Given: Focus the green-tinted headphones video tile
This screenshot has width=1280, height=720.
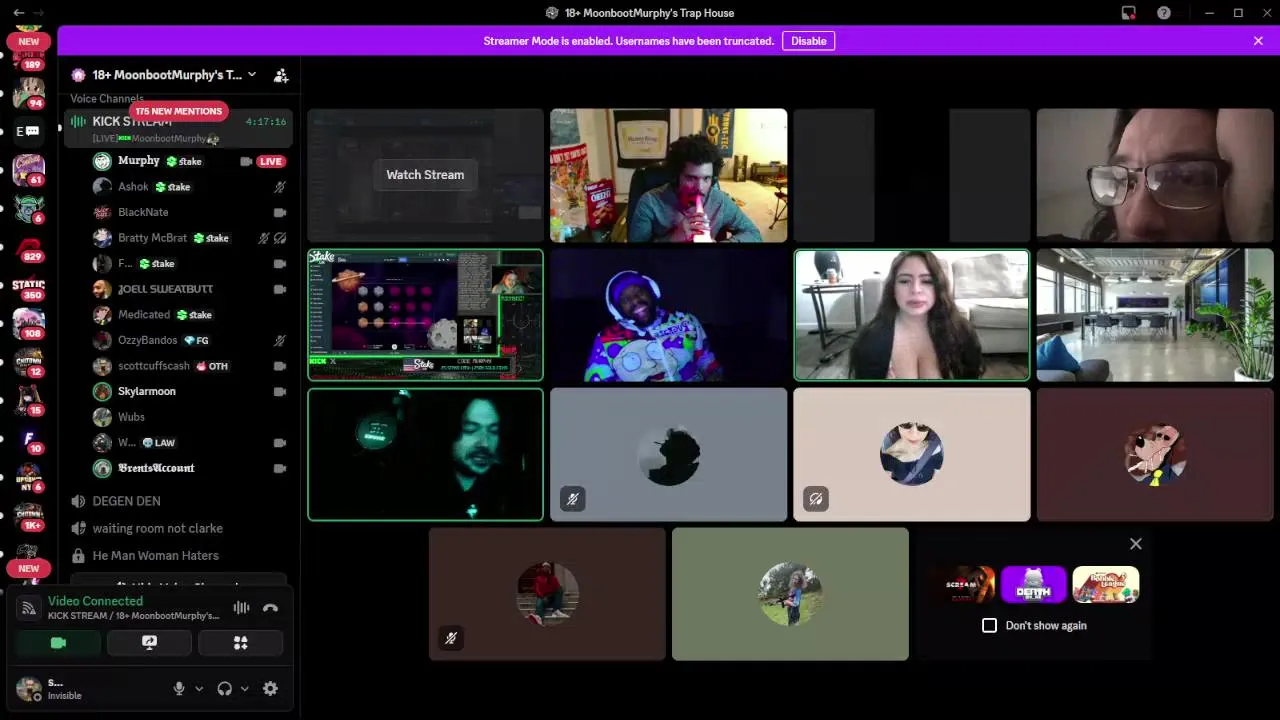Looking at the screenshot, I should pos(425,455).
